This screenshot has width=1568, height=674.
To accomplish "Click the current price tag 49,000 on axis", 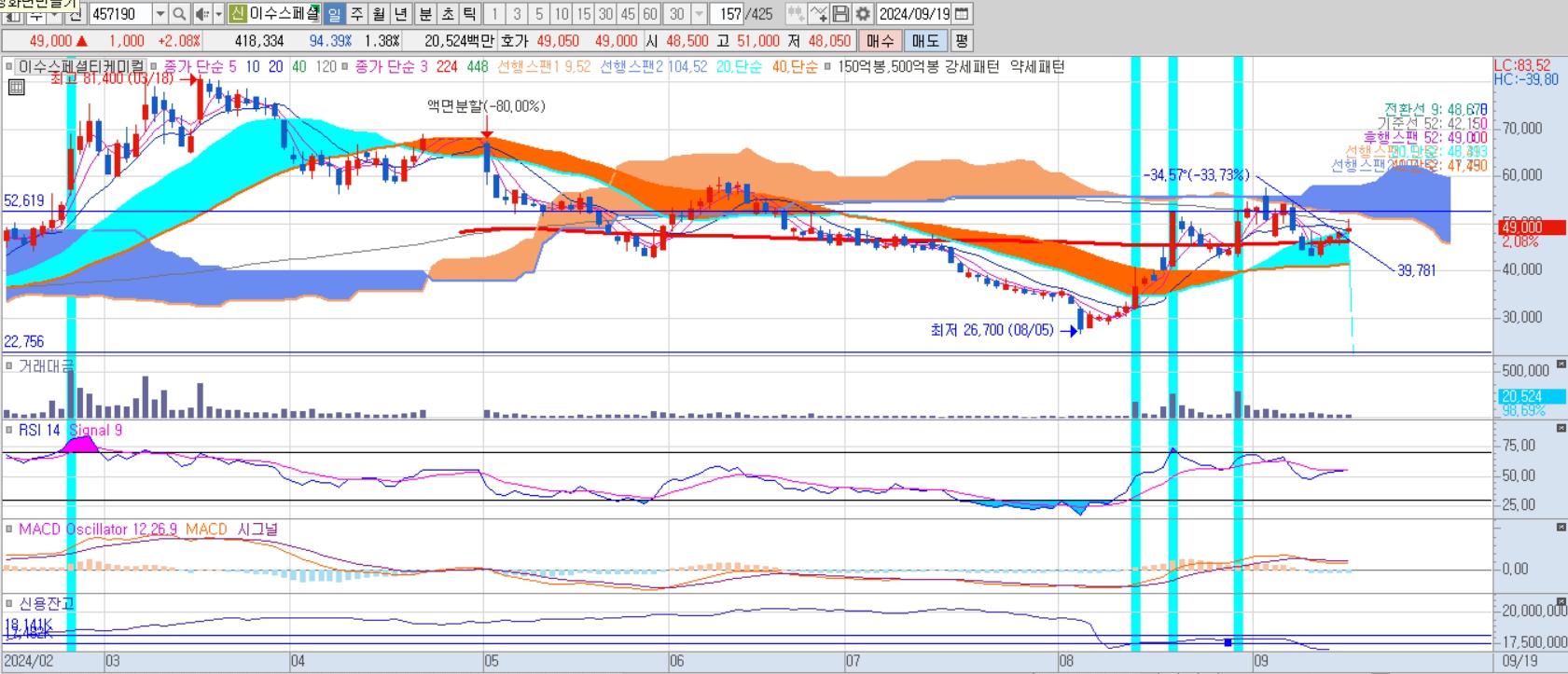I will (x=1531, y=227).
